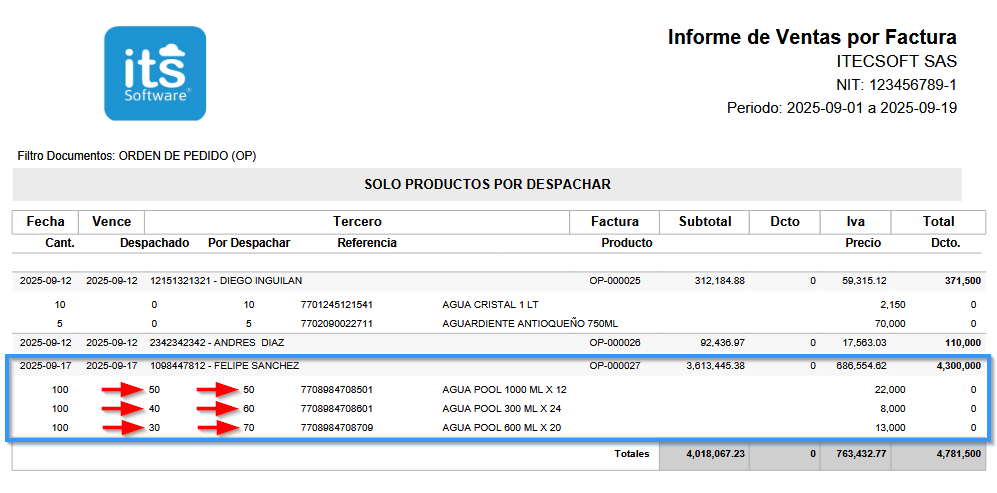Image resolution: width=997 pixels, height=493 pixels.
Task: Select the FELIPE SANCHEZ customer row
Action: click(224, 366)
